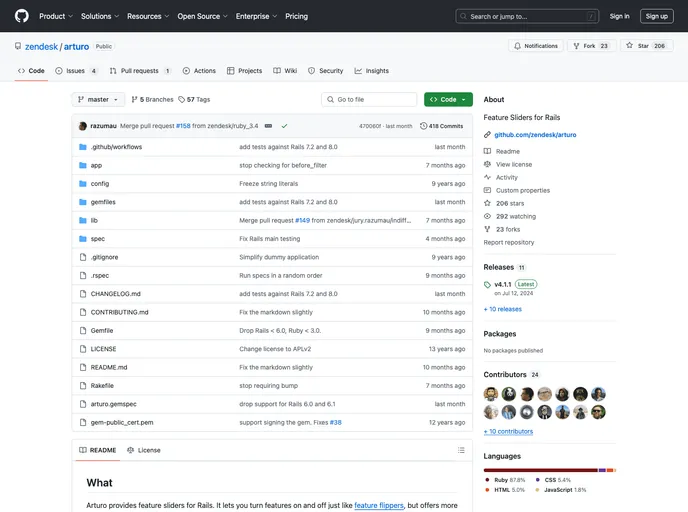Viewport: 688px width, 512px height.
Task: Open issue #38 link in gem-public_cert.pem row
Action: 336,422
